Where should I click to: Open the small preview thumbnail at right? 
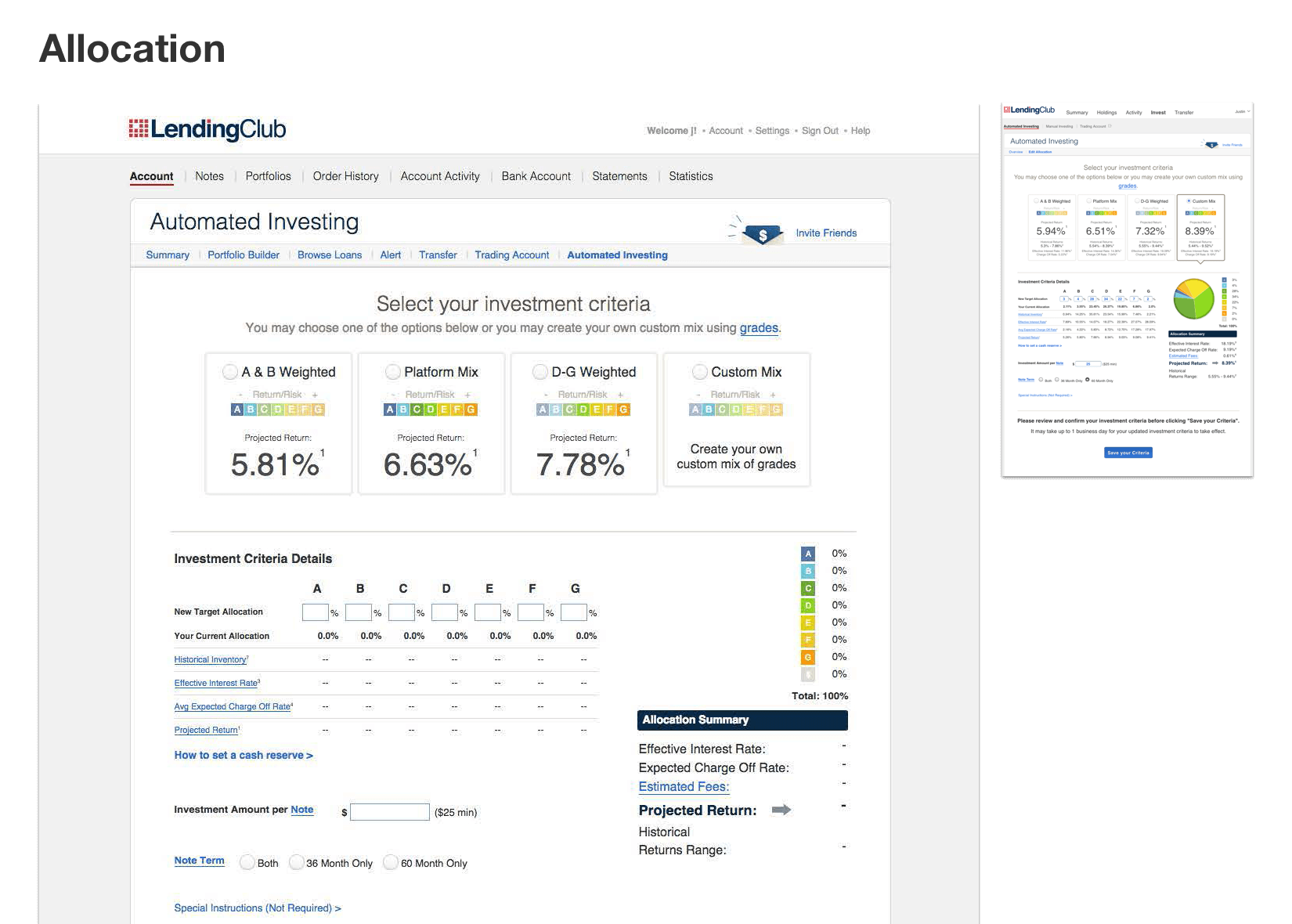point(1128,290)
